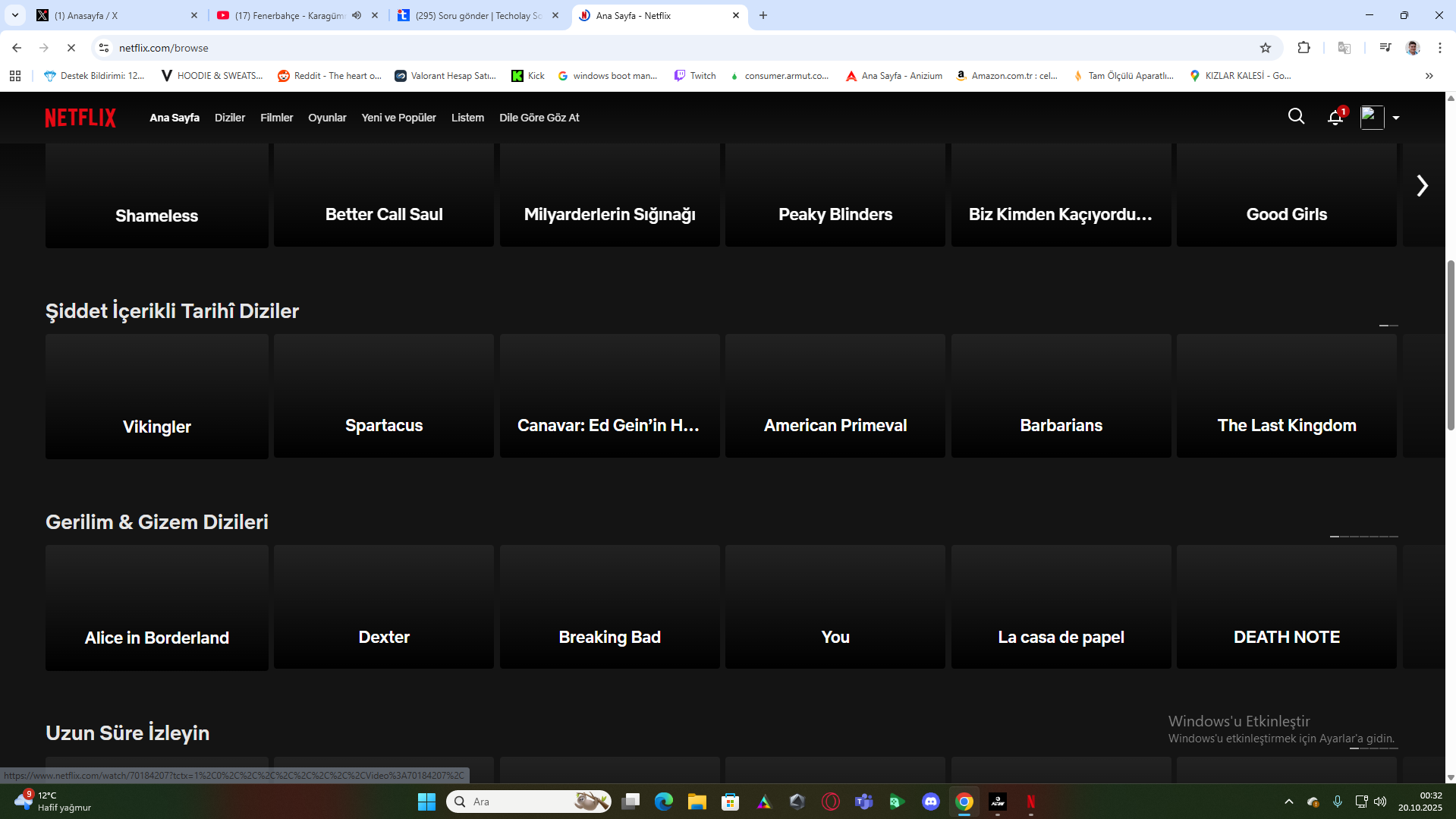This screenshot has width=1456, height=819.
Task: Select Ana Sayfa in Netflix navigation
Action: click(x=175, y=118)
